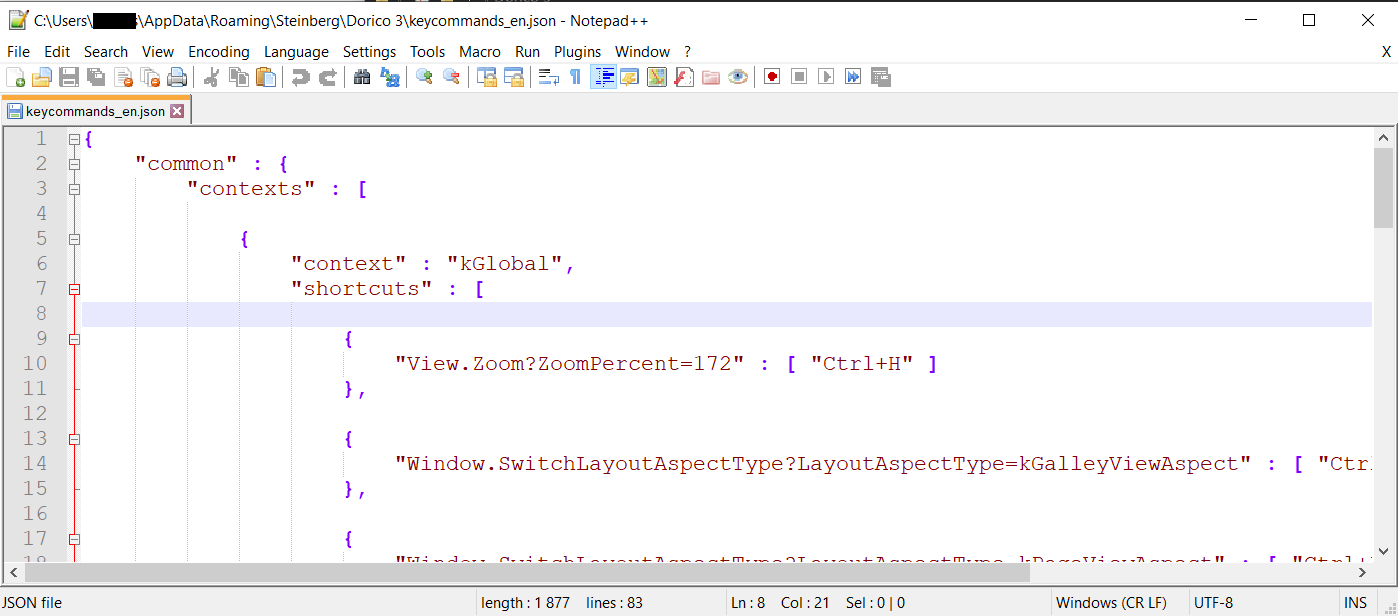This screenshot has width=1398, height=616.
Task: Collapse the "common" block on line 2
Action: pyautogui.click(x=74, y=164)
